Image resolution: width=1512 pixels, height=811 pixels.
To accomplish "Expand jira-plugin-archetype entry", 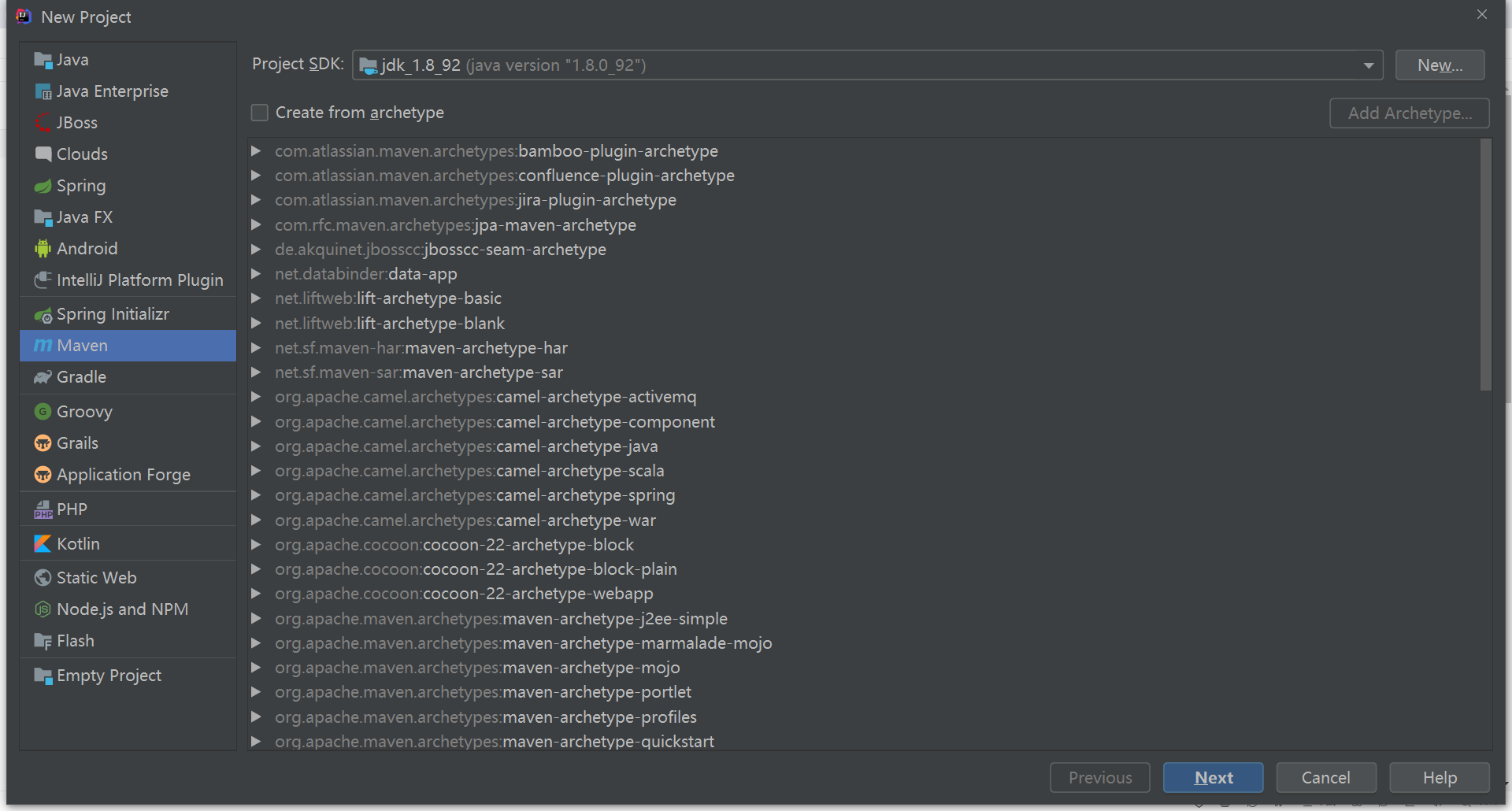I will pos(256,200).
